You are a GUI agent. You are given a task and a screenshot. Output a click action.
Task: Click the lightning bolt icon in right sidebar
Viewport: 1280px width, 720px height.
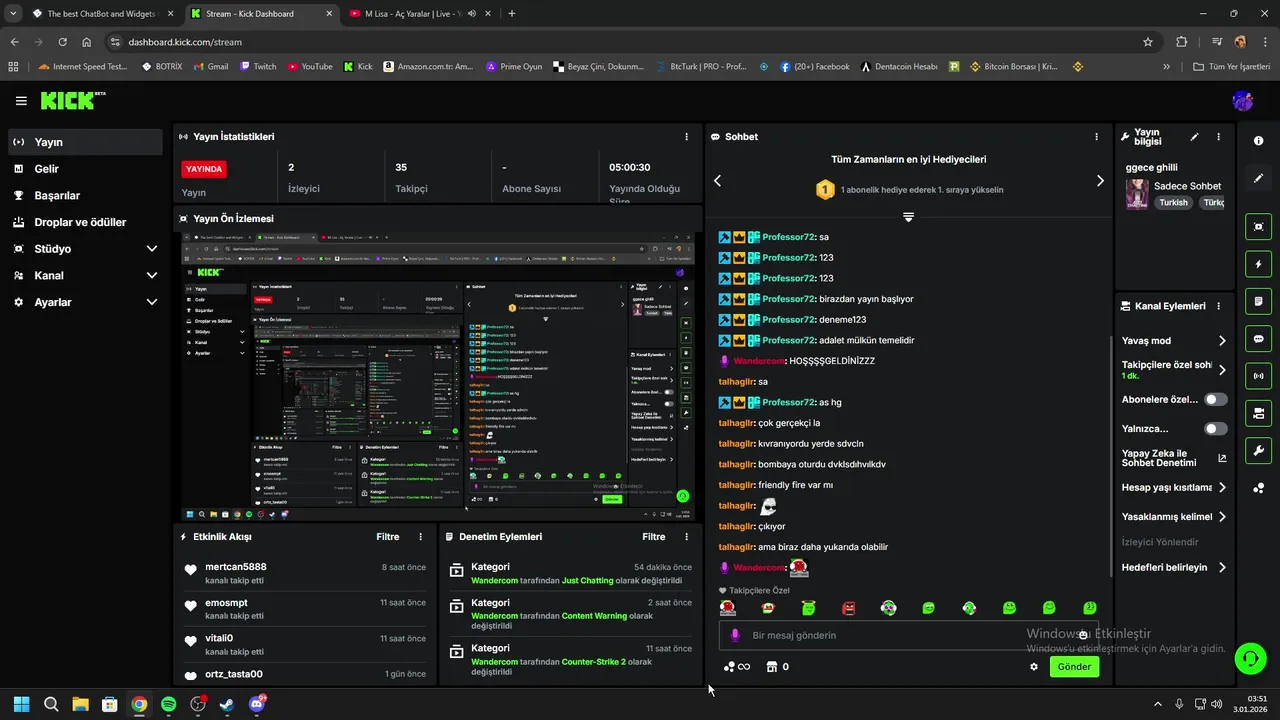tap(1259, 264)
